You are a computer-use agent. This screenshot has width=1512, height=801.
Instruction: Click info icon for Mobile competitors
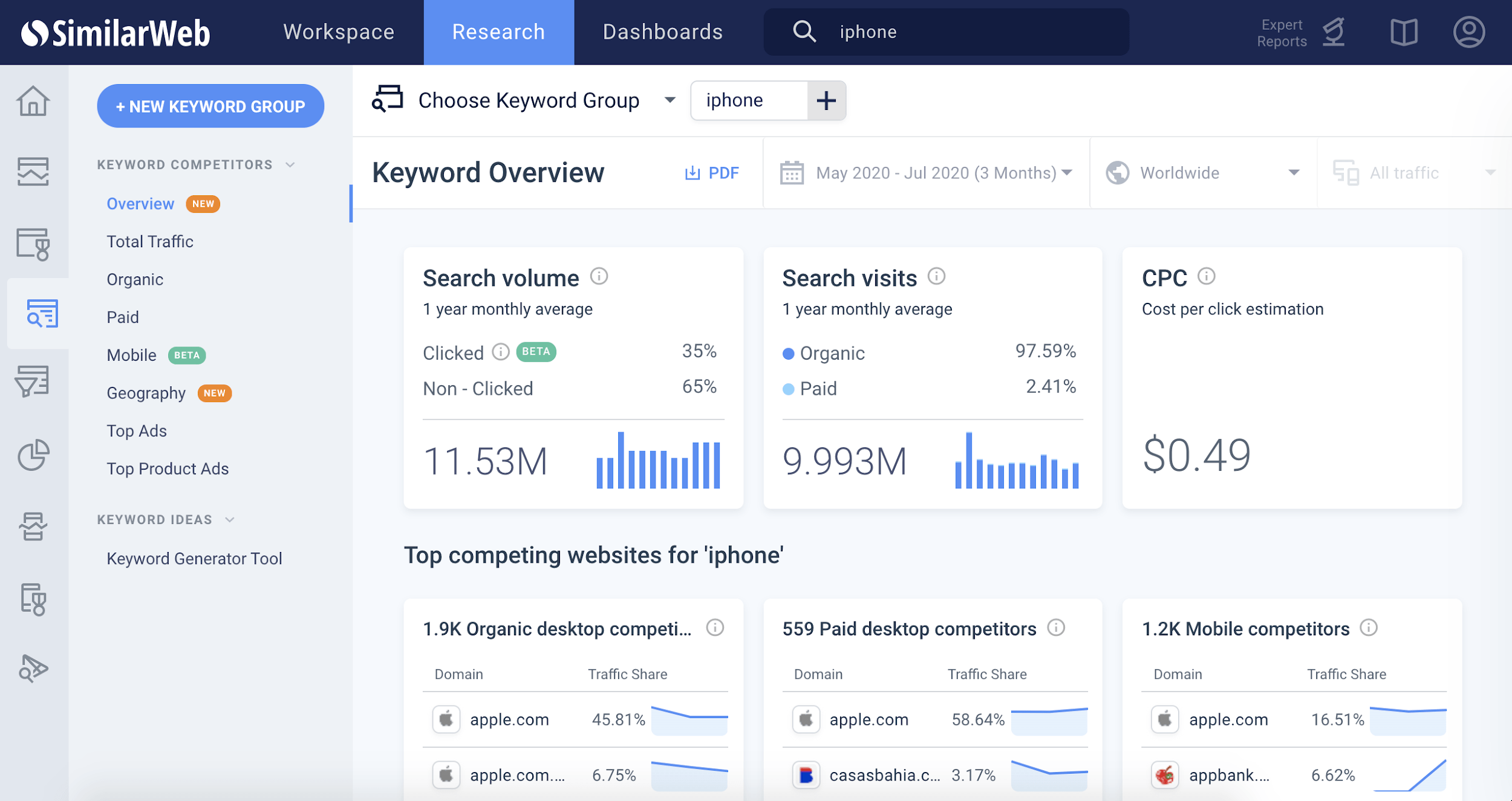1369,628
